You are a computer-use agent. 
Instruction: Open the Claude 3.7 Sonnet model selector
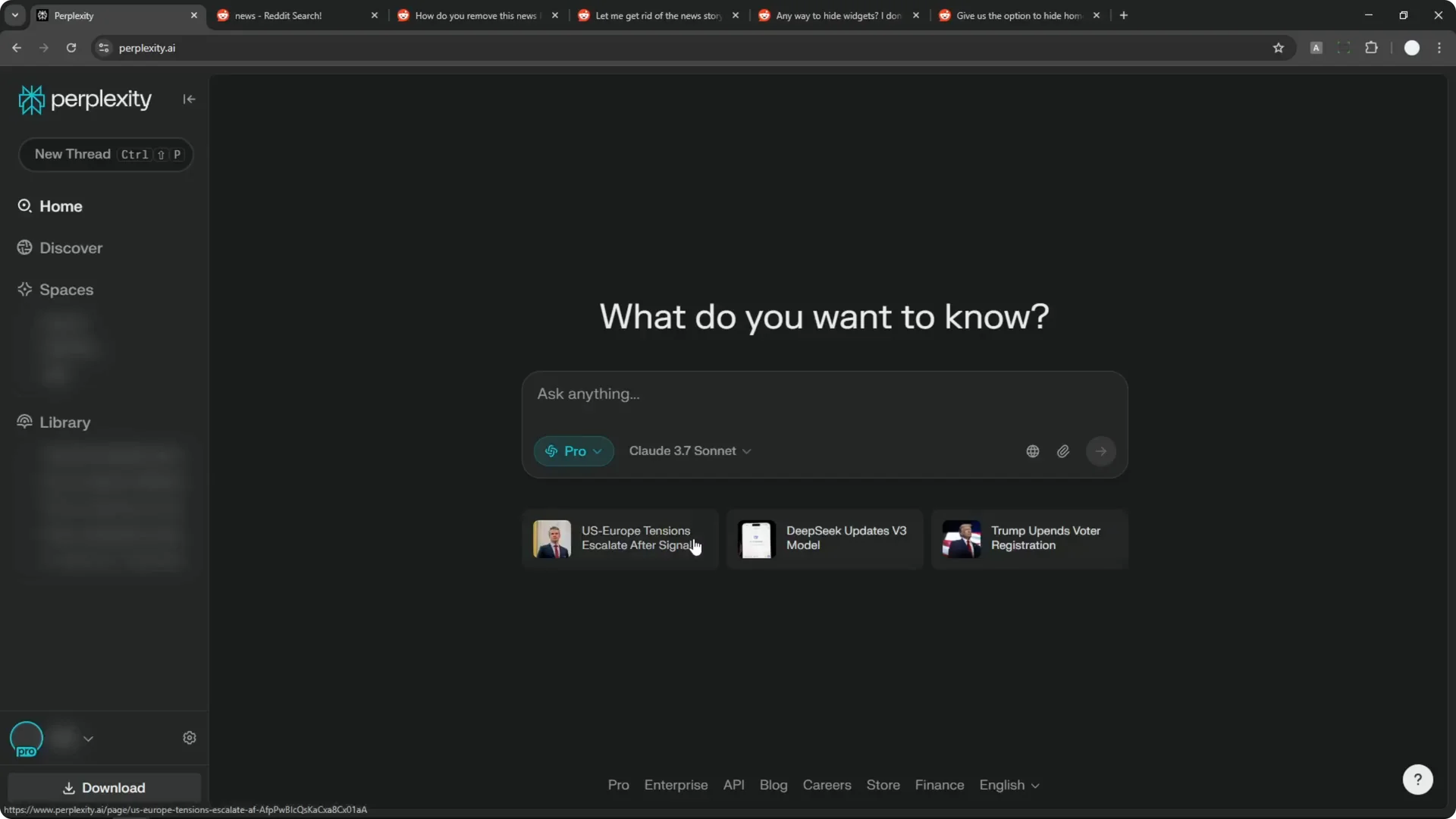coord(689,450)
